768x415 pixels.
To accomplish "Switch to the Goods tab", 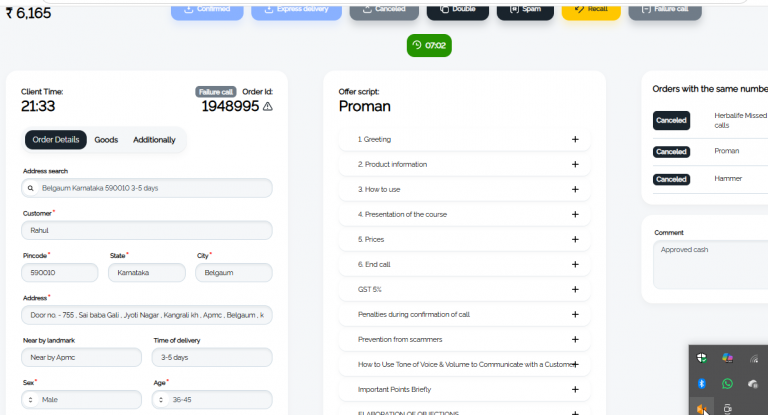I will (x=106, y=140).
